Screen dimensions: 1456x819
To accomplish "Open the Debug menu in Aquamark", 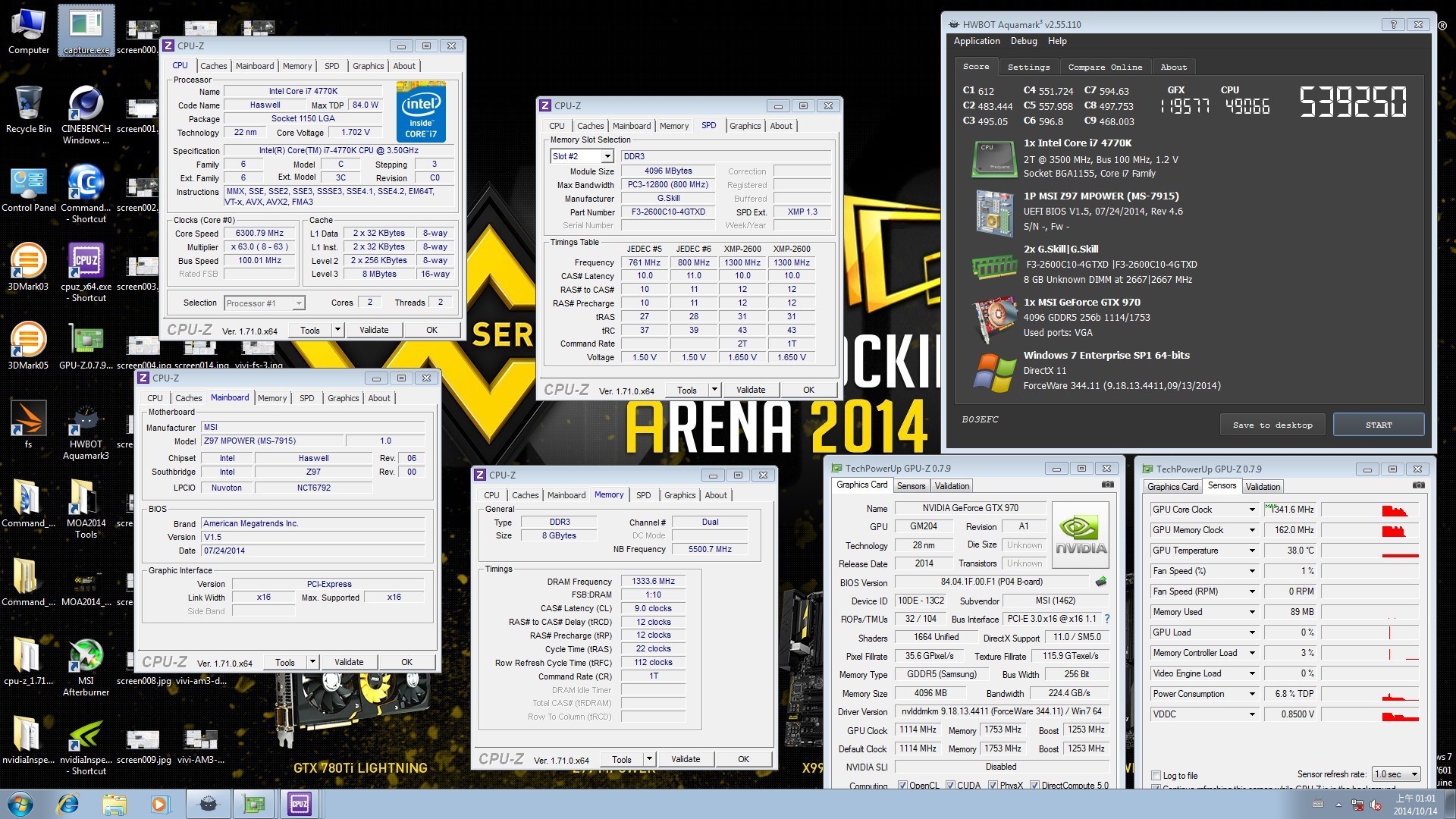I will pos(1024,41).
